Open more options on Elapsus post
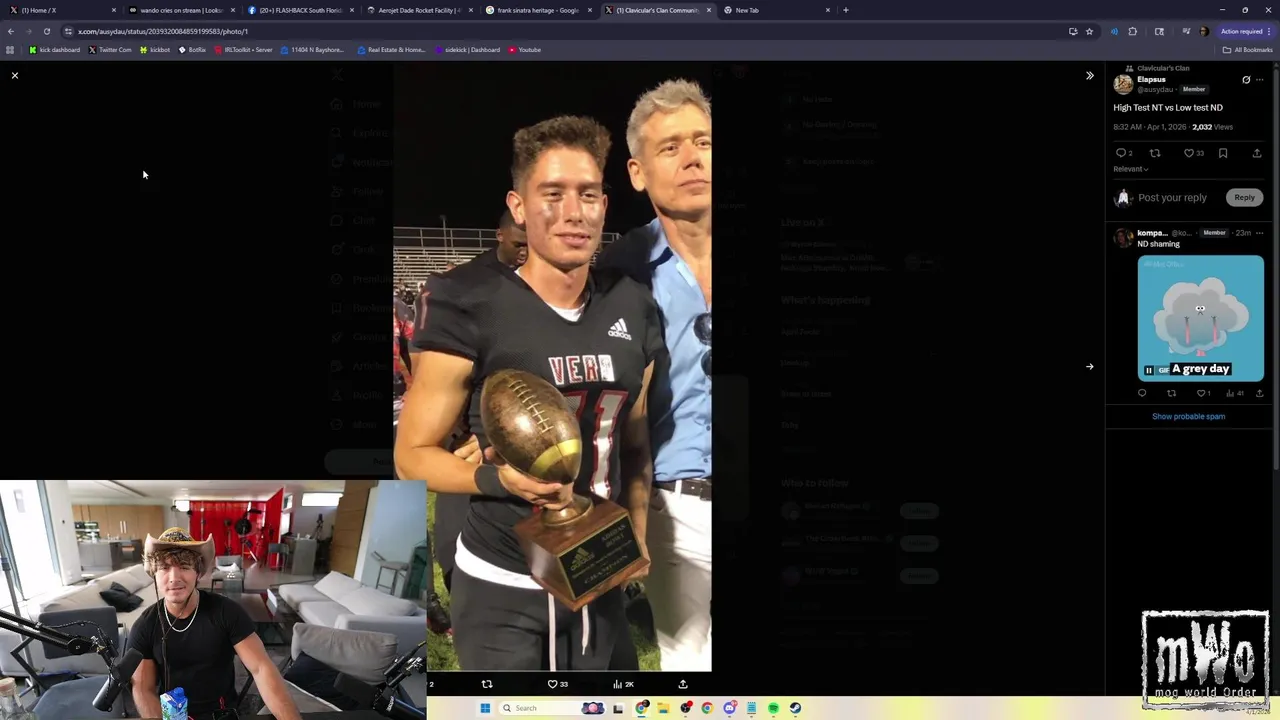This screenshot has height=720, width=1280. coord(1259,80)
